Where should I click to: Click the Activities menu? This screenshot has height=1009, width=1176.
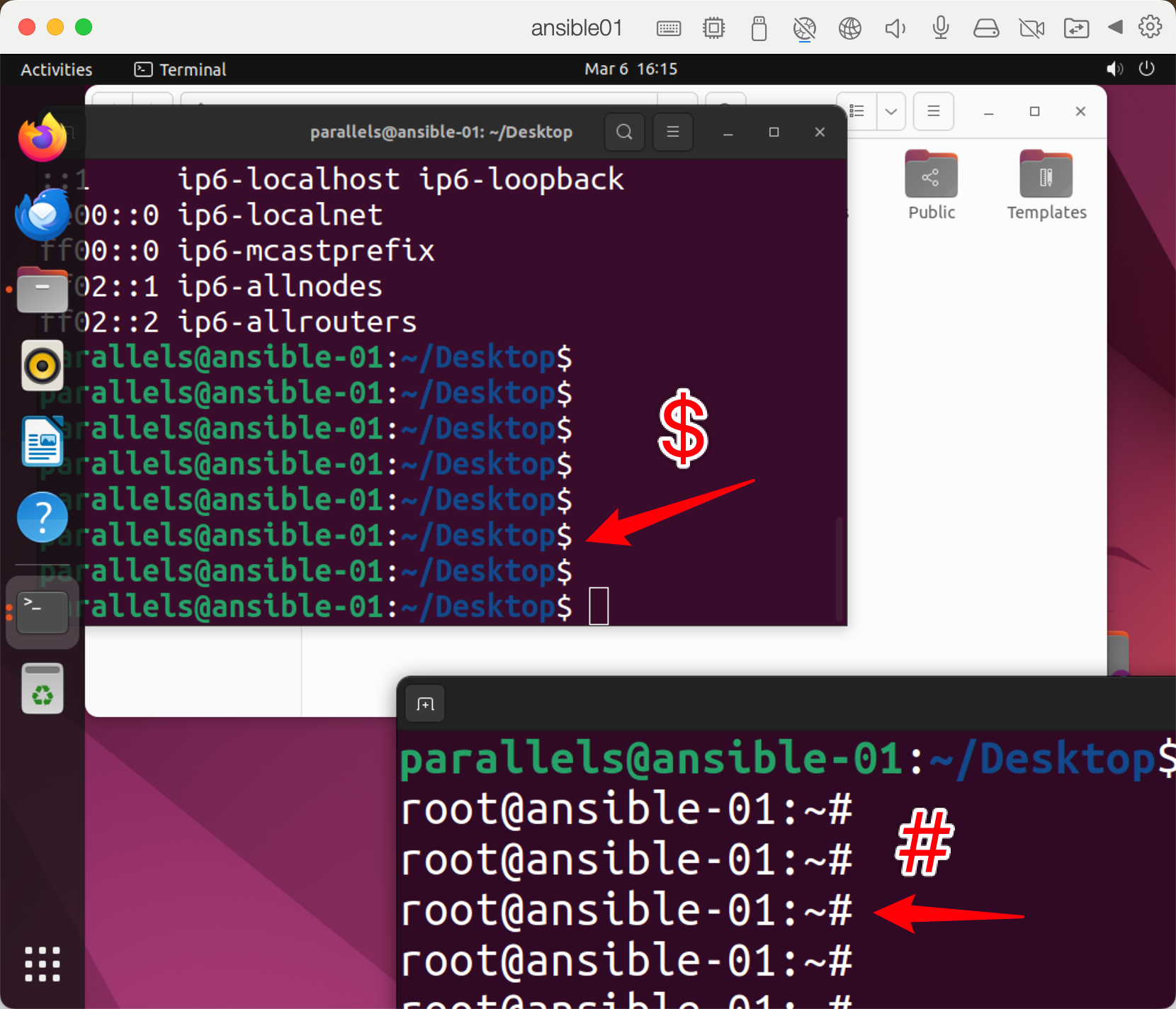57,69
